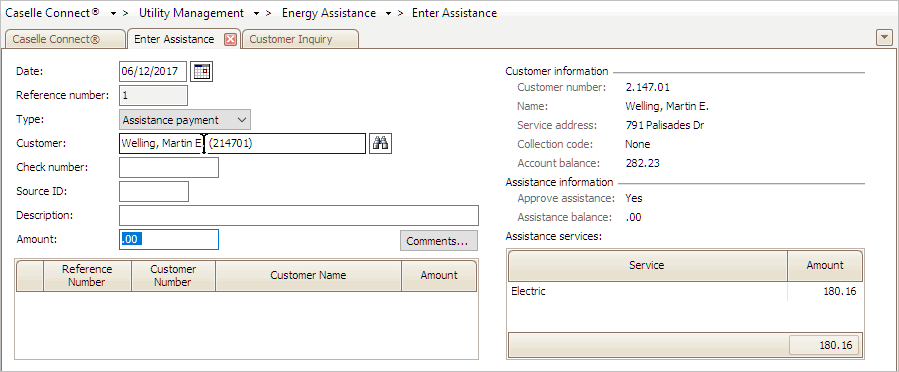Screen dimensions: 899x372
Task: Click the binoculars customer search icon
Action: [x=380, y=143]
